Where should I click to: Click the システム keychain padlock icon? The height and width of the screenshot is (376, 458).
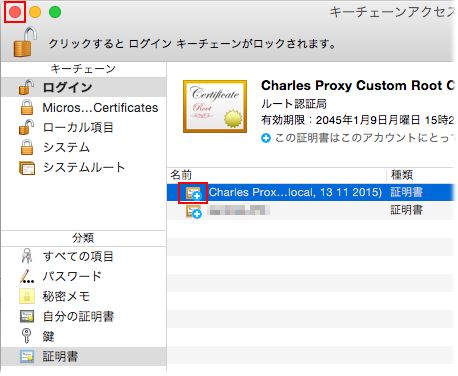click(27, 147)
